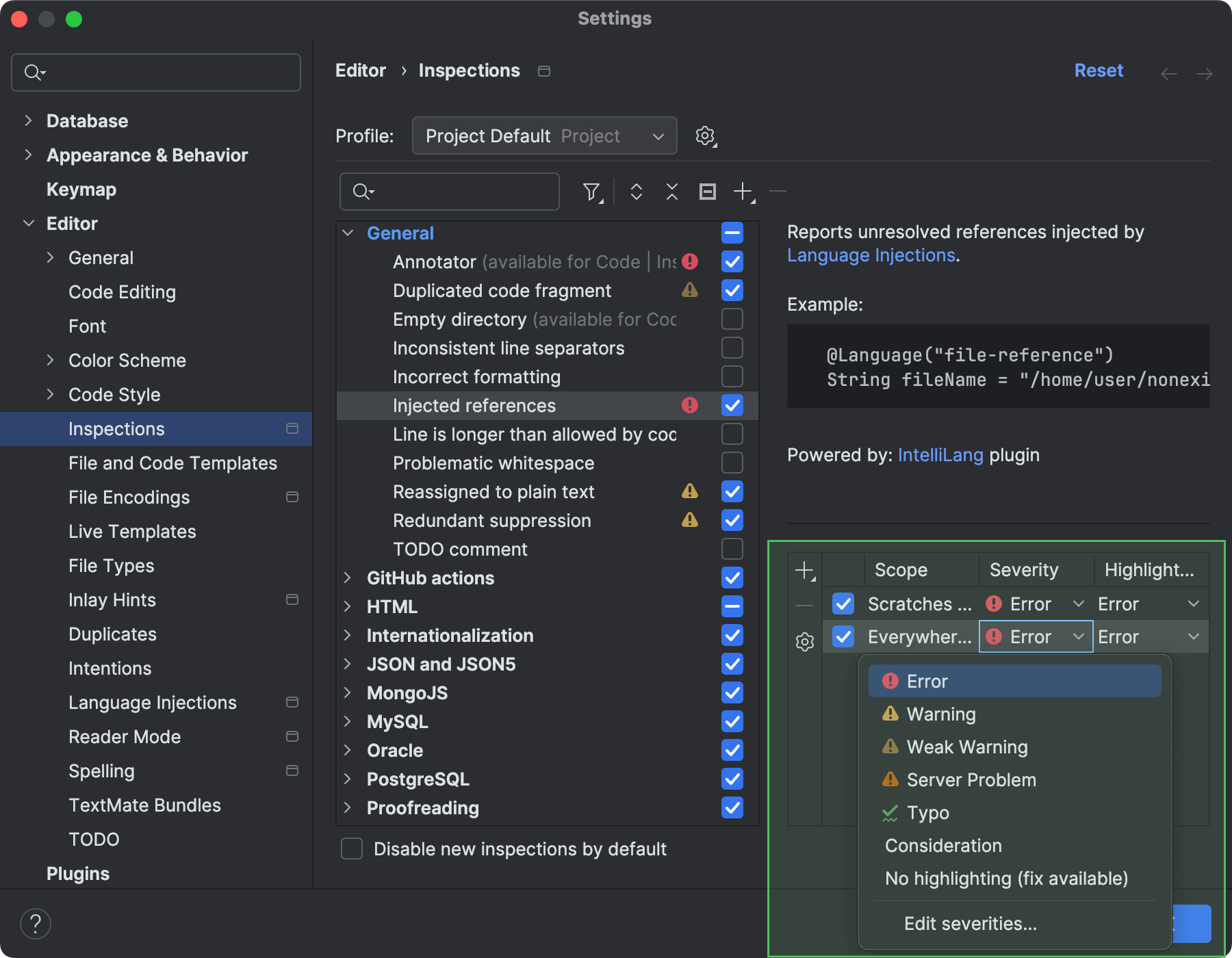This screenshot has width=1232, height=958.
Task: Expand the Database settings section
Action: pyautogui.click(x=28, y=120)
